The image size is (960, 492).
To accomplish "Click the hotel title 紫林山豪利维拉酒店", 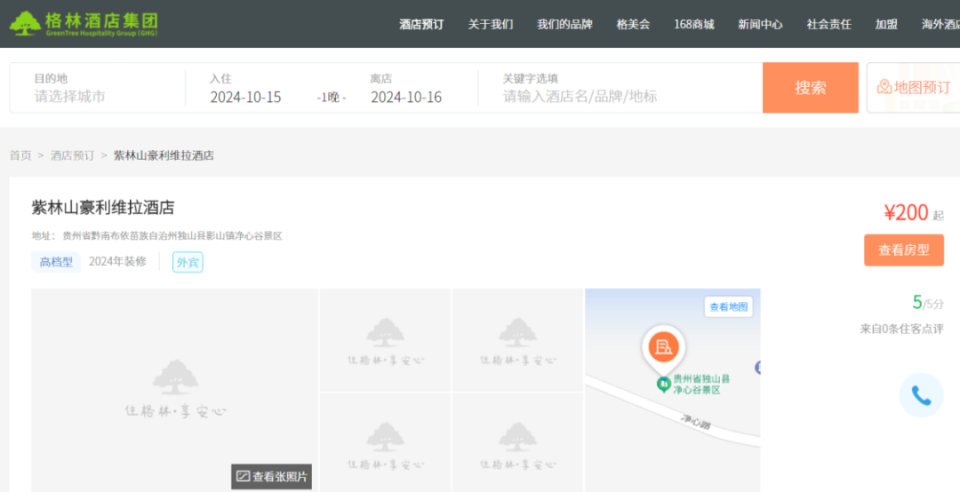I will [x=103, y=208].
